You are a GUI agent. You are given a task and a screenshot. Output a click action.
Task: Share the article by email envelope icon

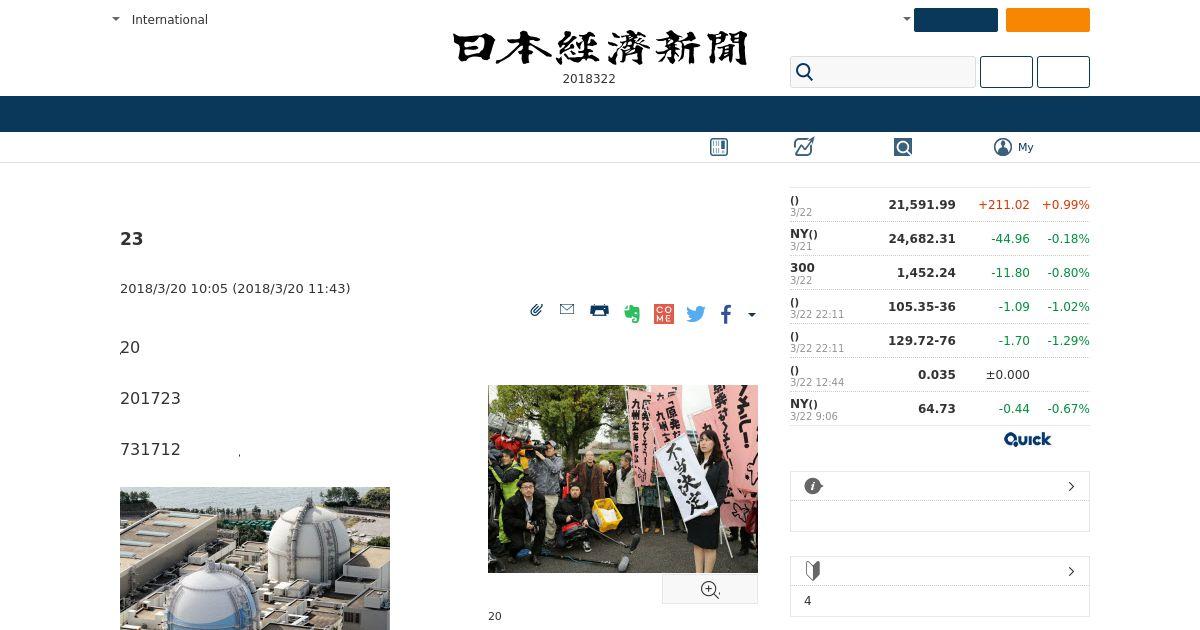point(567,310)
